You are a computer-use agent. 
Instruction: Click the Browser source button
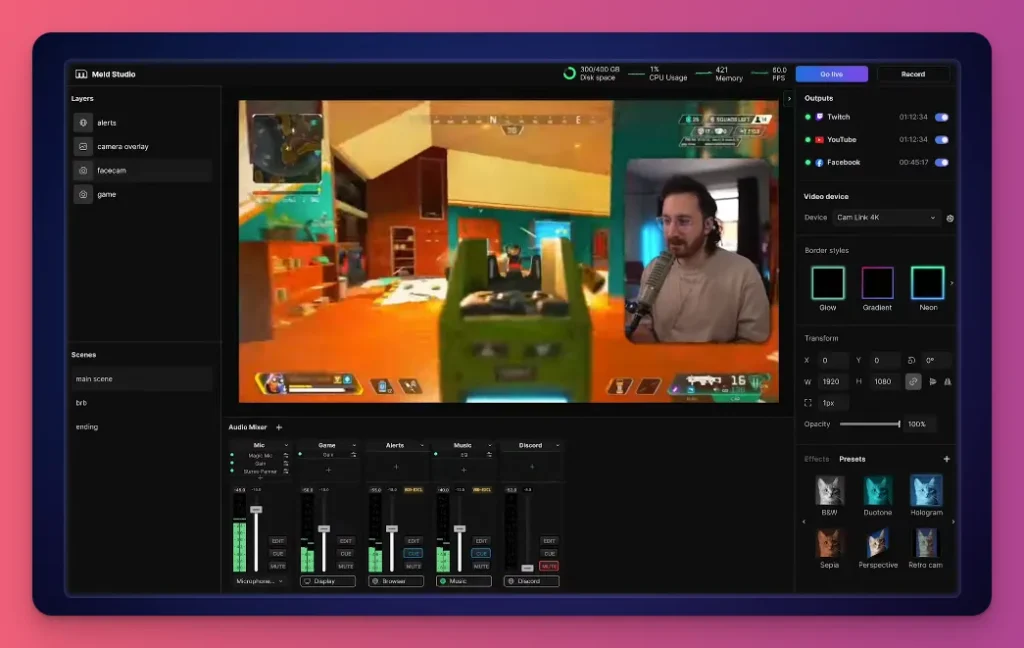click(x=396, y=581)
